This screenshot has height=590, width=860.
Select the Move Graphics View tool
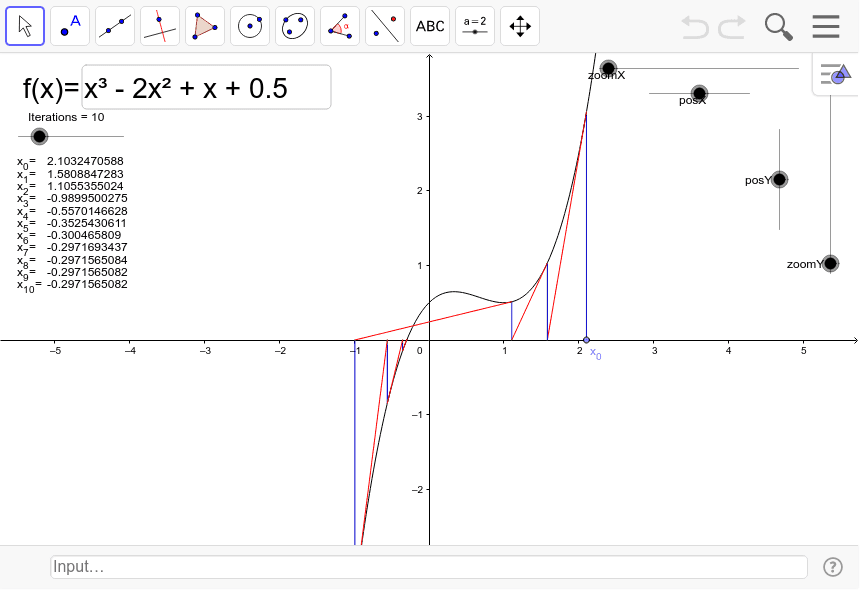click(520, 26)
